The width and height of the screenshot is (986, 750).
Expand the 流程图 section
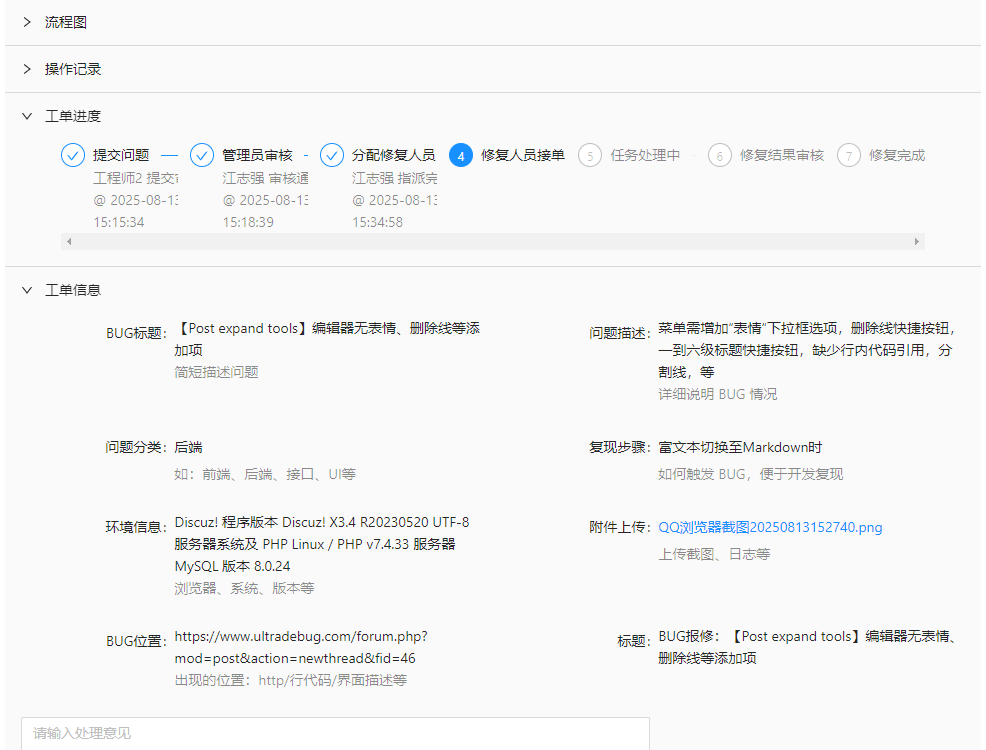28,22
